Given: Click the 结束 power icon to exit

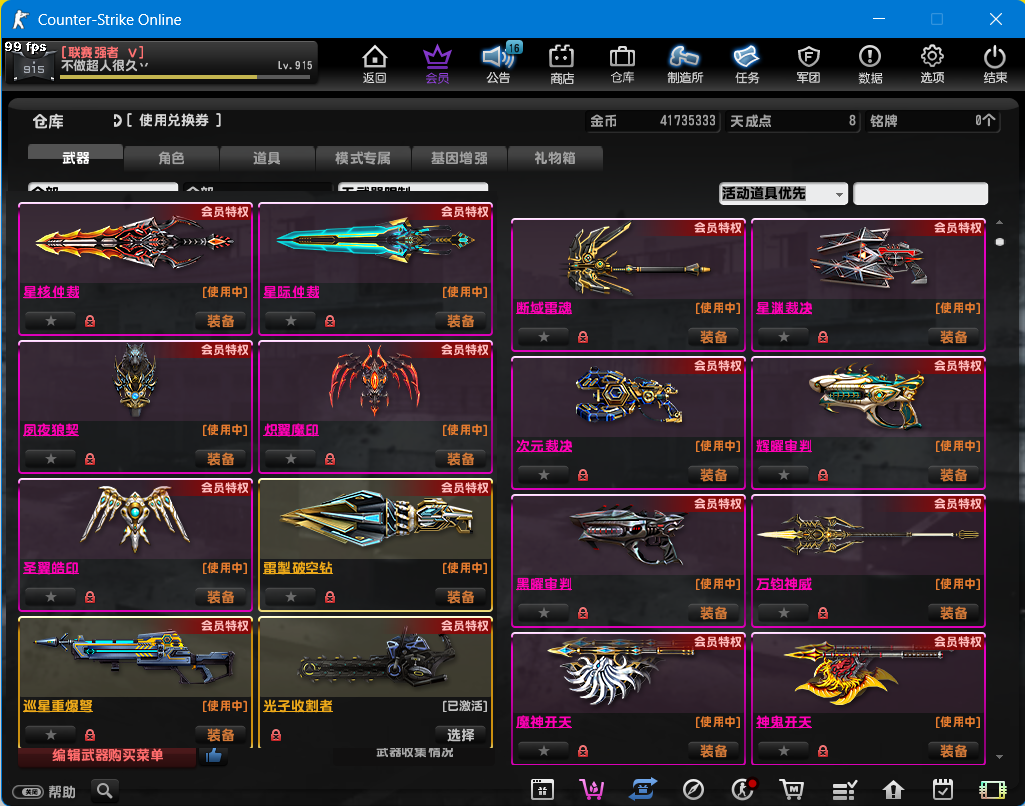Looking at the screenshot, I should point(995,63).
